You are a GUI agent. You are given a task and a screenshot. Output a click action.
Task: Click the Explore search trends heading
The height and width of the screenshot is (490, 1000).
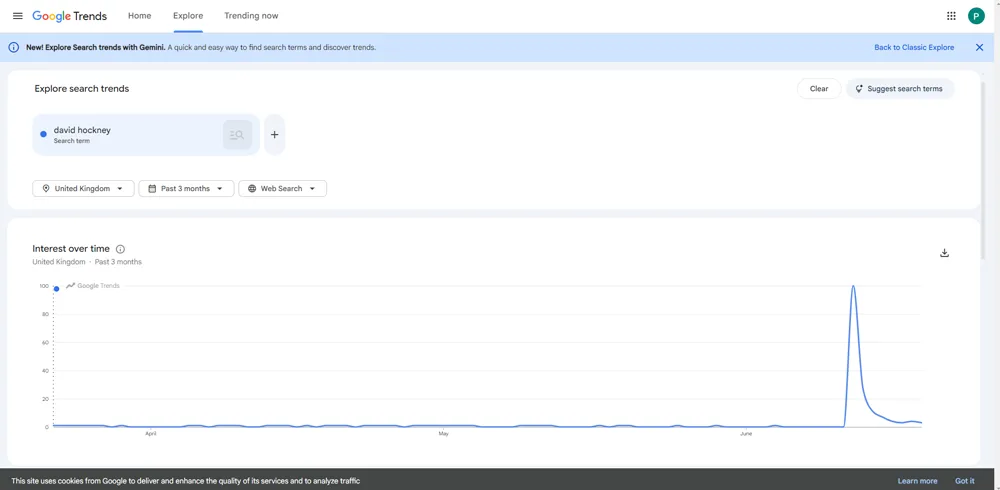(x=82, y=89)
